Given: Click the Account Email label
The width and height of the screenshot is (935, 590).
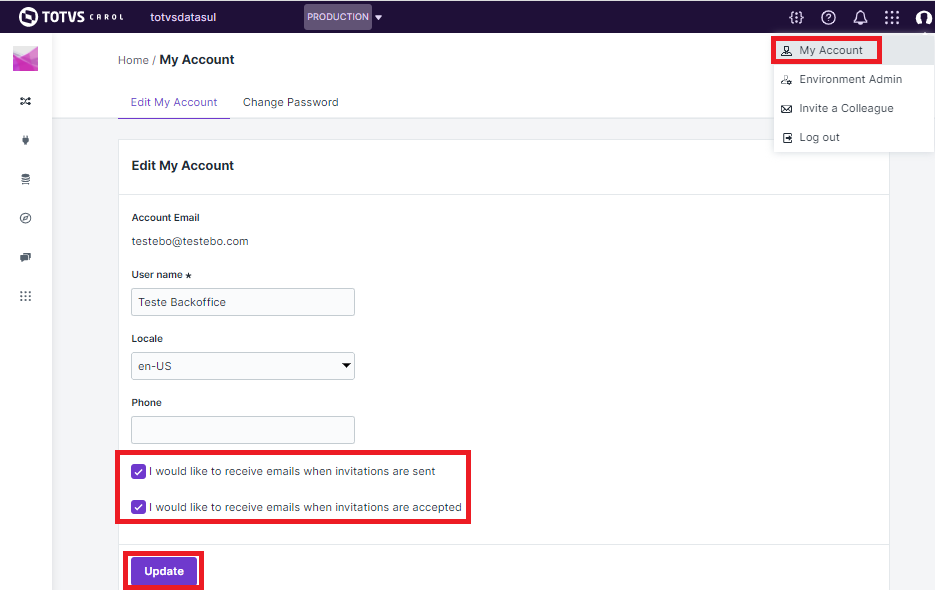Looking at the screenshot, I should (165, 218).
